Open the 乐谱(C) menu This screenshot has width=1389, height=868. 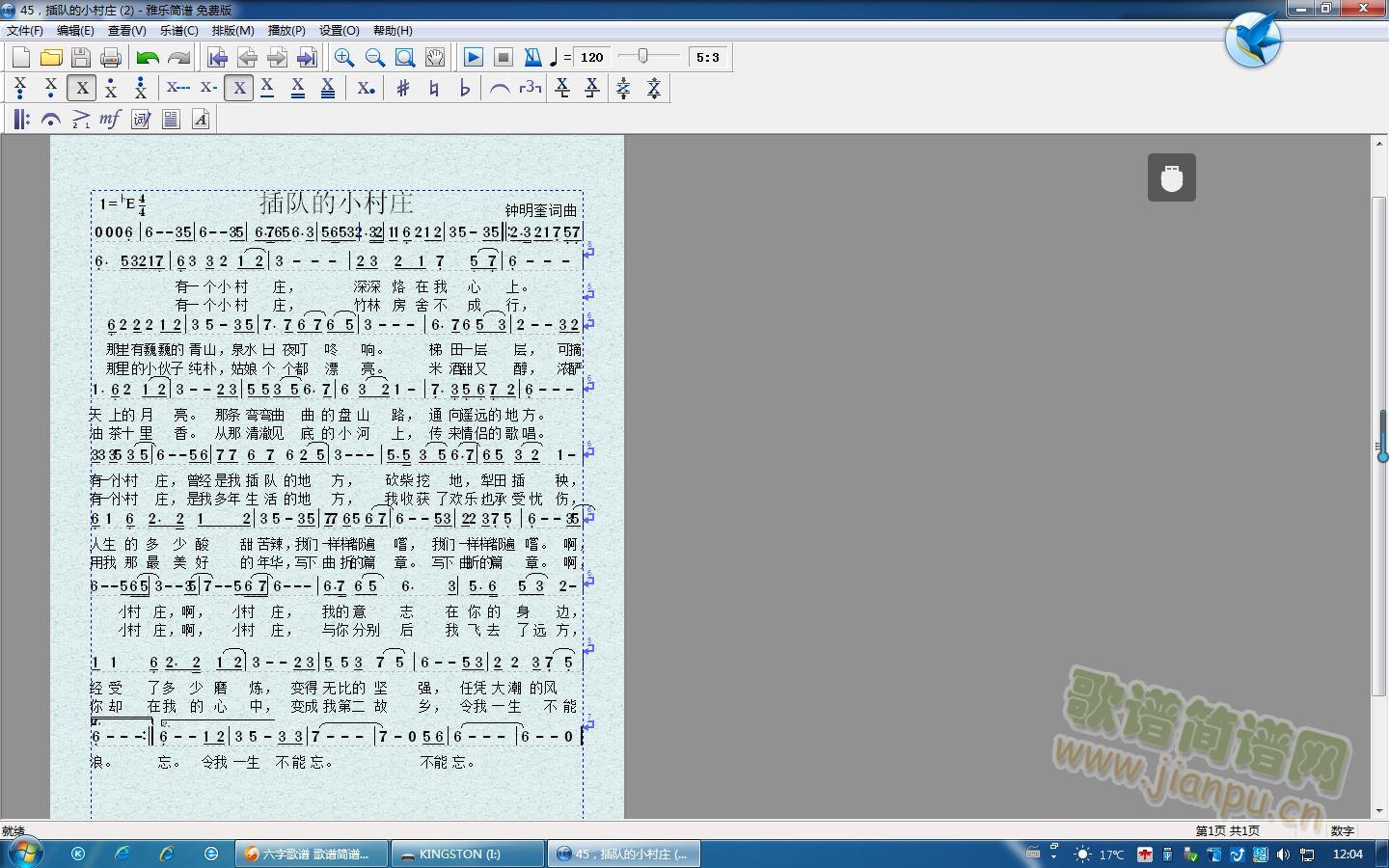(x=180, y=30)
